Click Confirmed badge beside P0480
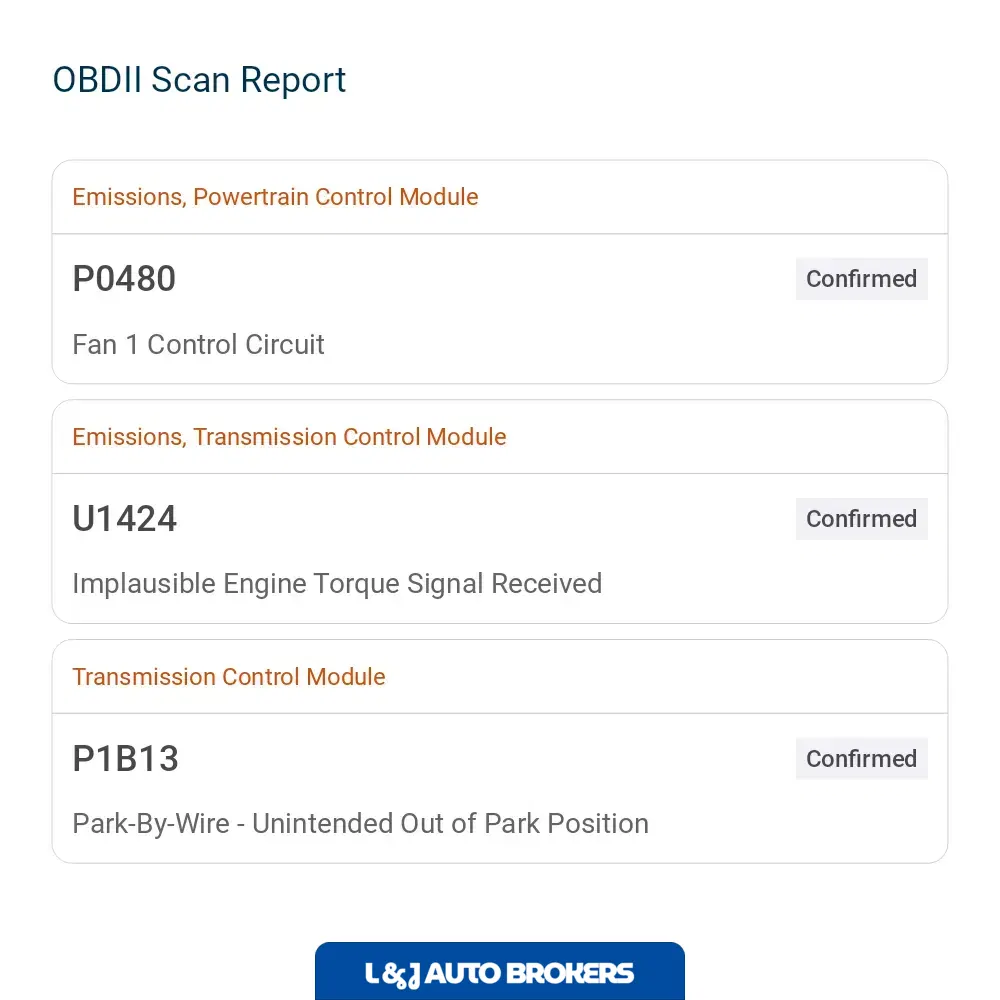 862,279
